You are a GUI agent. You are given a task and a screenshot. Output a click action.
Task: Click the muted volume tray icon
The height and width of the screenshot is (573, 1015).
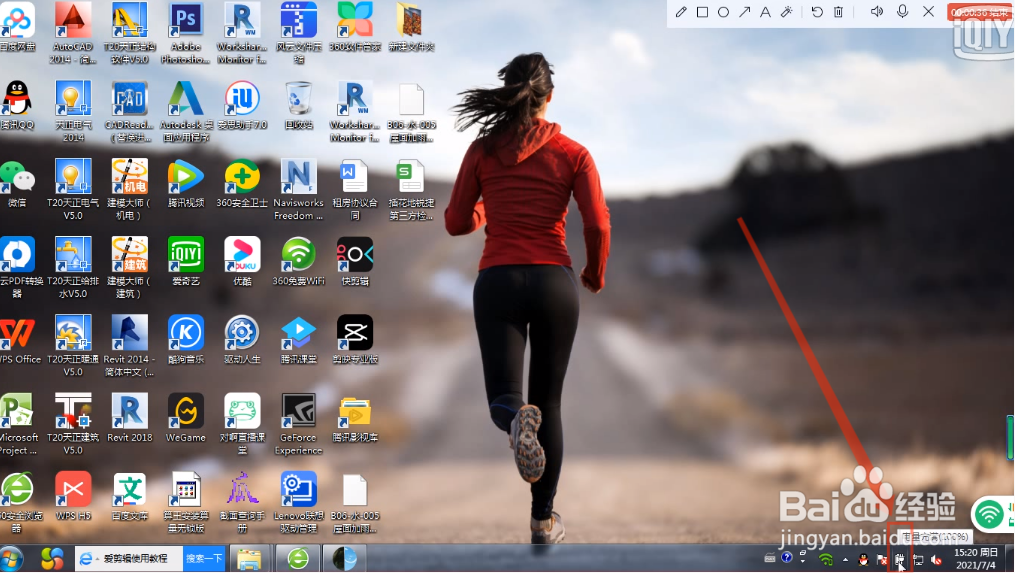pos(936,559)
